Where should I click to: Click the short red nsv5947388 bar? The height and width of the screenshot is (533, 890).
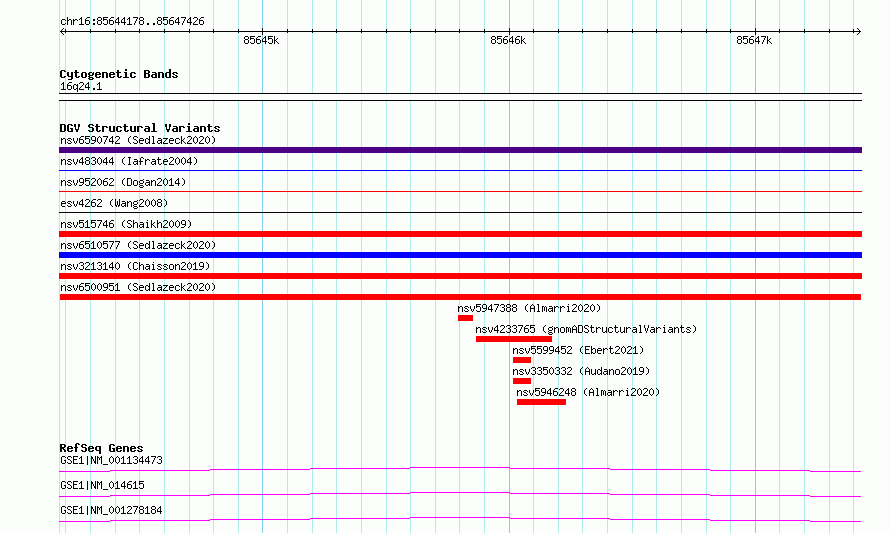pyautogui.click(x=465, y=318)
